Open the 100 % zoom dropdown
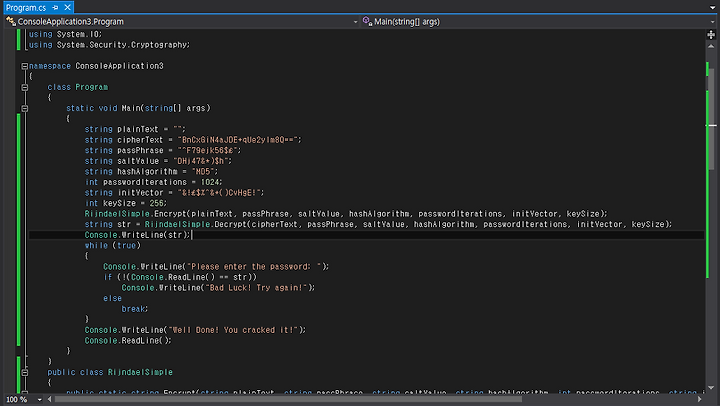This screenshot has height=406, width=720. point(39,400)
